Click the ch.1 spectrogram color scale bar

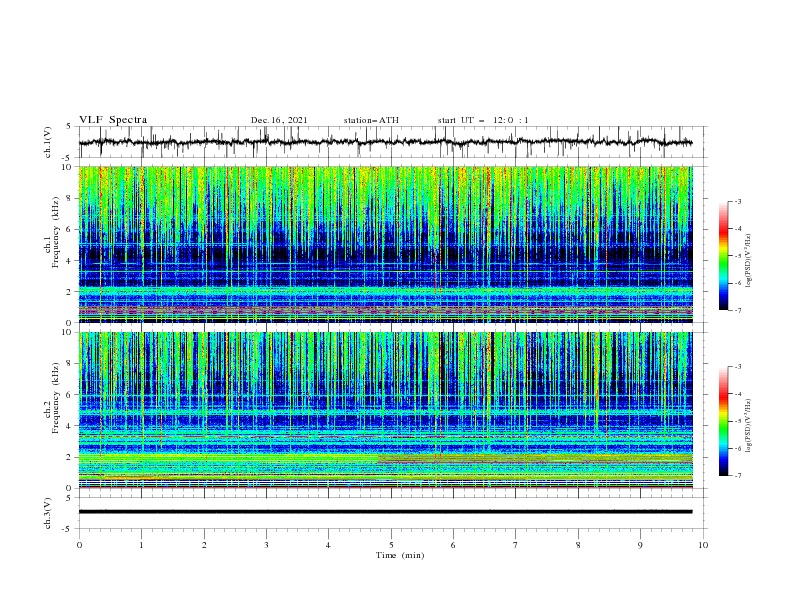pos(724,256)
